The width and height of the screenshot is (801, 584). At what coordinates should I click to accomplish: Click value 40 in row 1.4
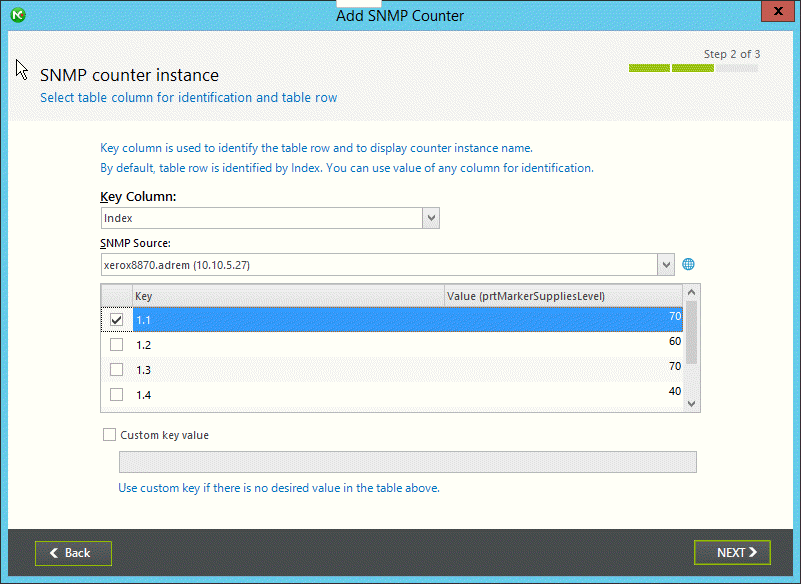[675, 391]
